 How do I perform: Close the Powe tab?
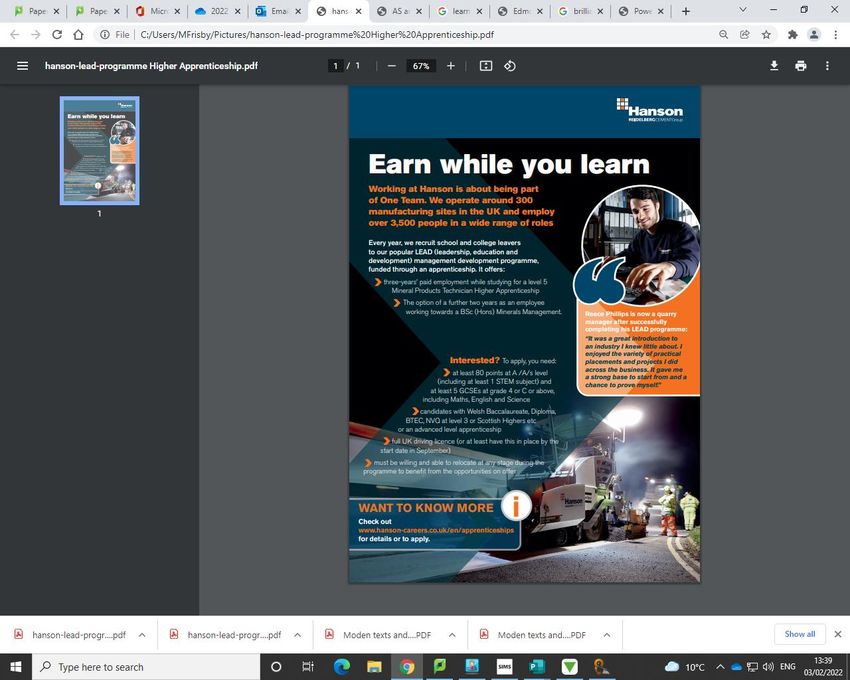[x=661, y=11]
